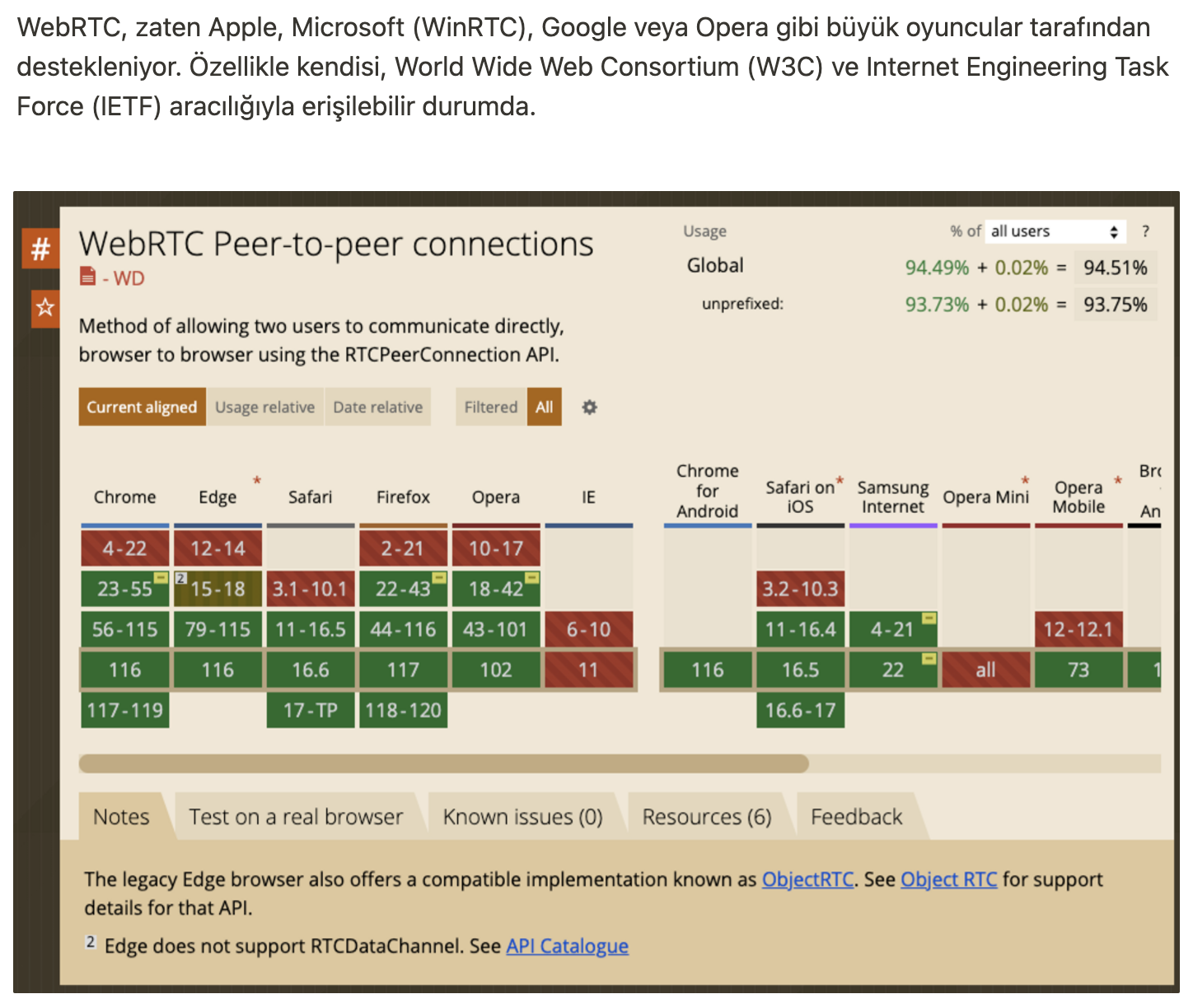Click Firefox 44-116 cell
The width and height of the screenshot is (1193, 1008).
pos(404,629)
